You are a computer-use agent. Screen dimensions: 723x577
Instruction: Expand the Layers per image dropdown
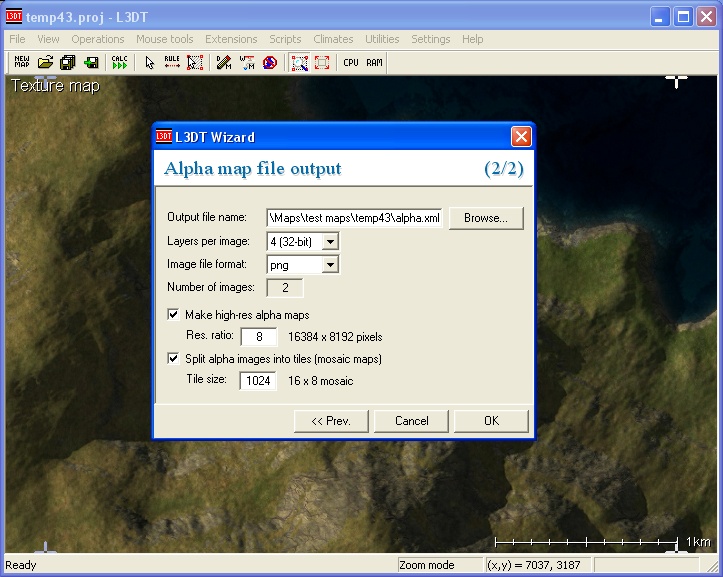331,241
